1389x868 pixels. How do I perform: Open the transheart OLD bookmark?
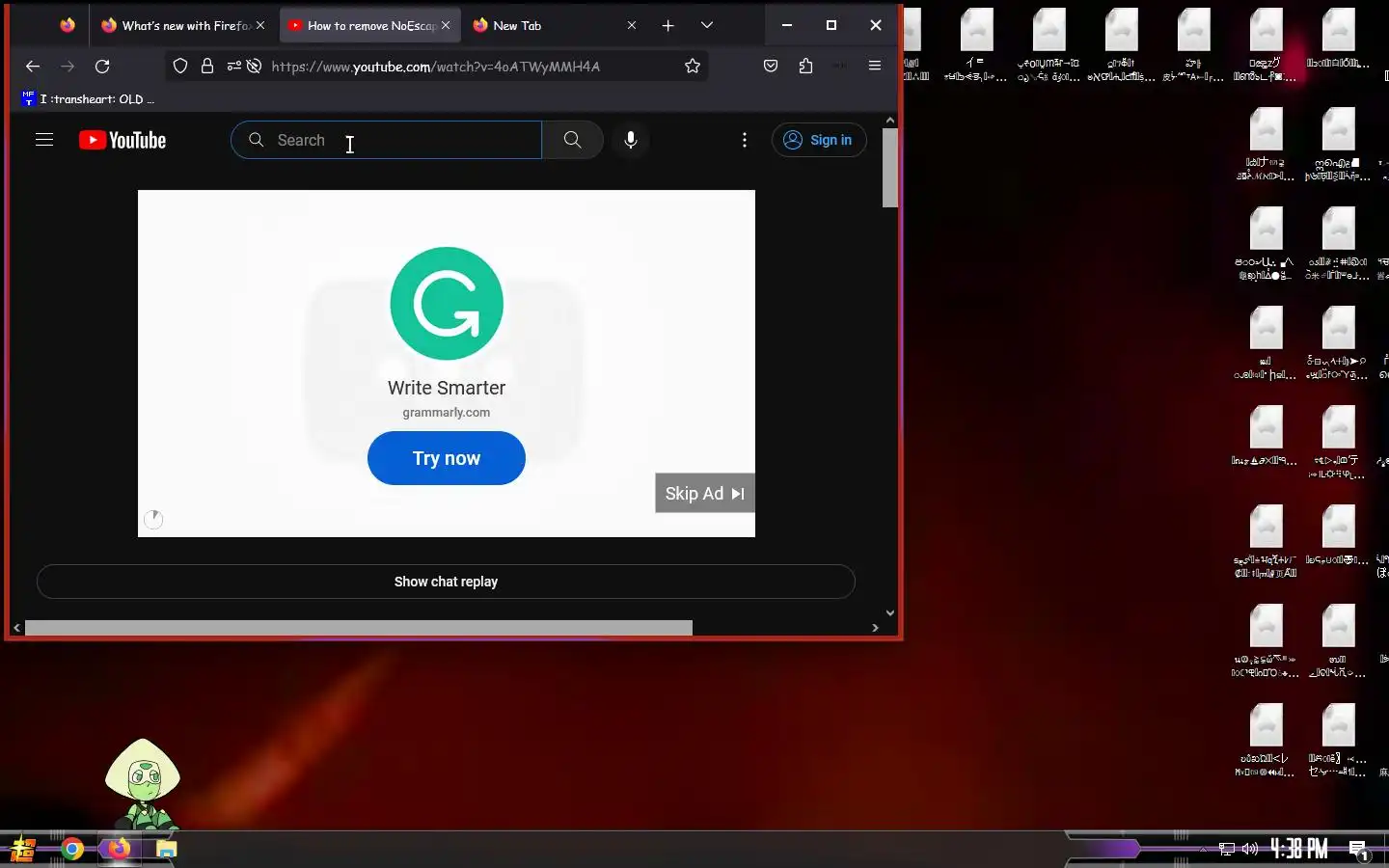(88, 99)
